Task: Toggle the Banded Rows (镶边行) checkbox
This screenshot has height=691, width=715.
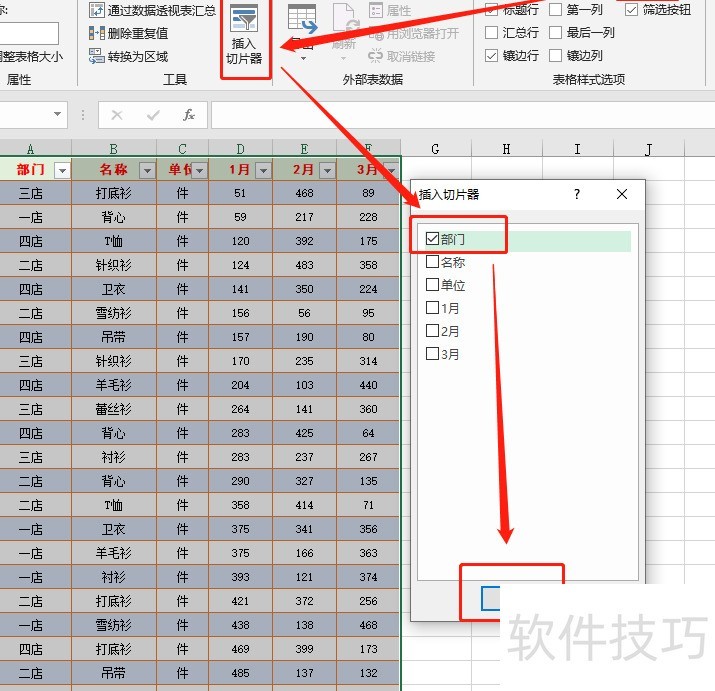Action: click(x=491, y=56)
